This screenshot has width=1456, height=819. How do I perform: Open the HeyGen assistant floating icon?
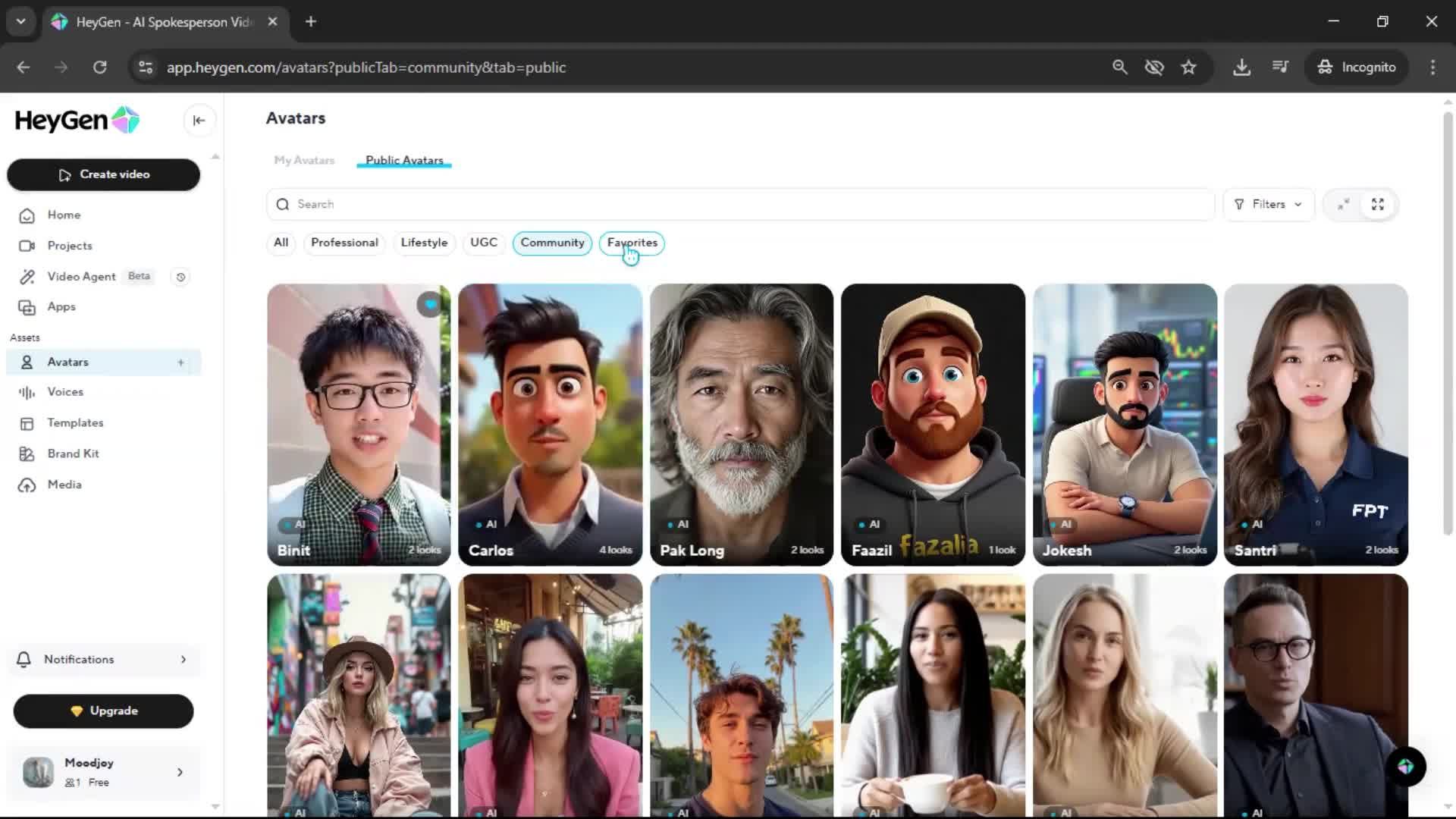click(x=1405, y=767)
